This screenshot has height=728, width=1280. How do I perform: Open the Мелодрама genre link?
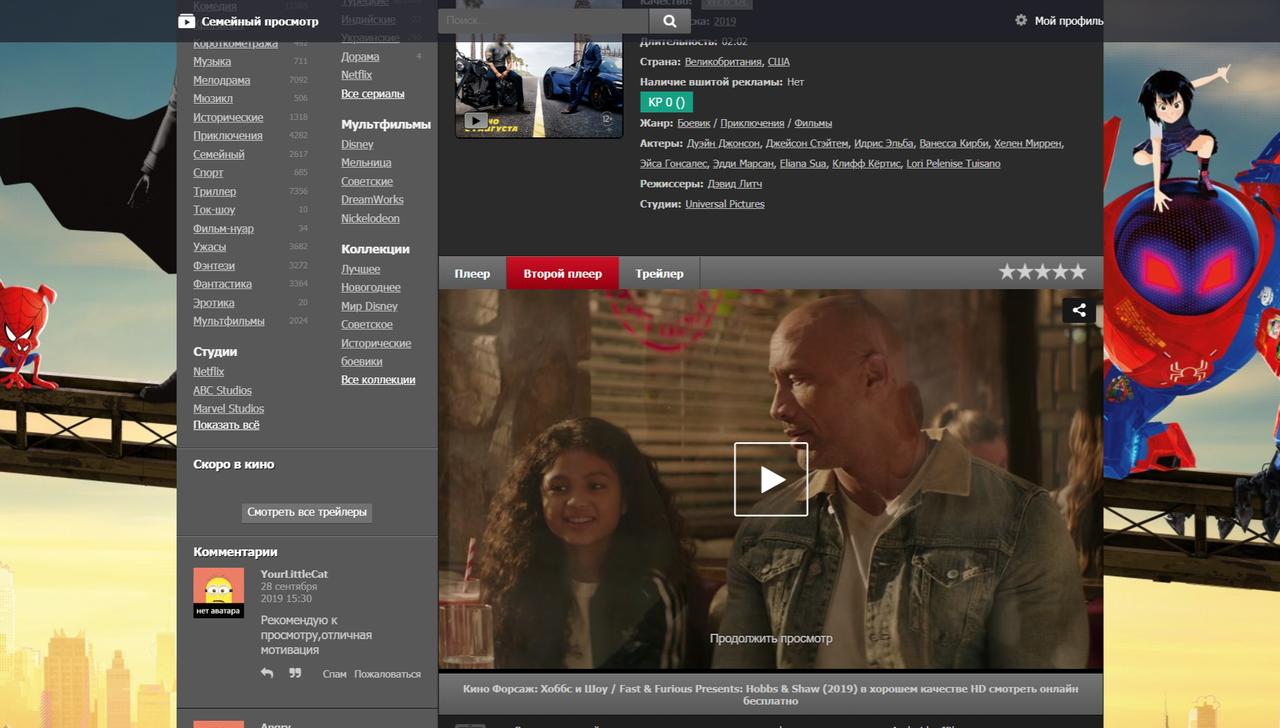(222, 80)
